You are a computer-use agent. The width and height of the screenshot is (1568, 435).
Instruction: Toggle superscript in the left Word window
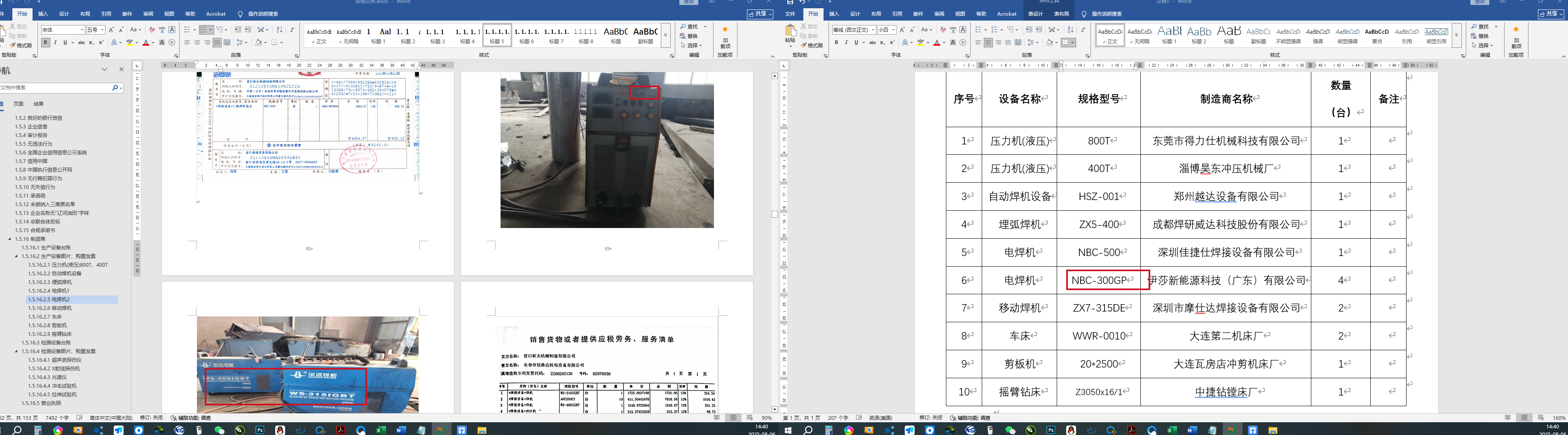(x=101, y=42)
